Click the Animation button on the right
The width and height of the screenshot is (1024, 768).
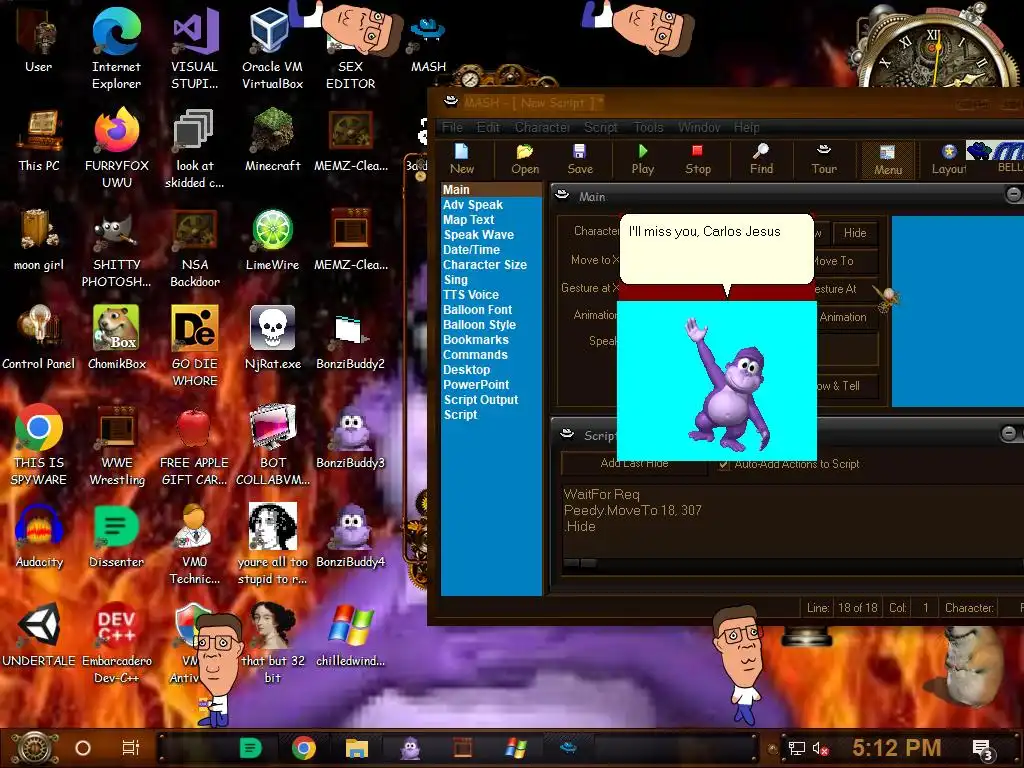click(846, 317)
